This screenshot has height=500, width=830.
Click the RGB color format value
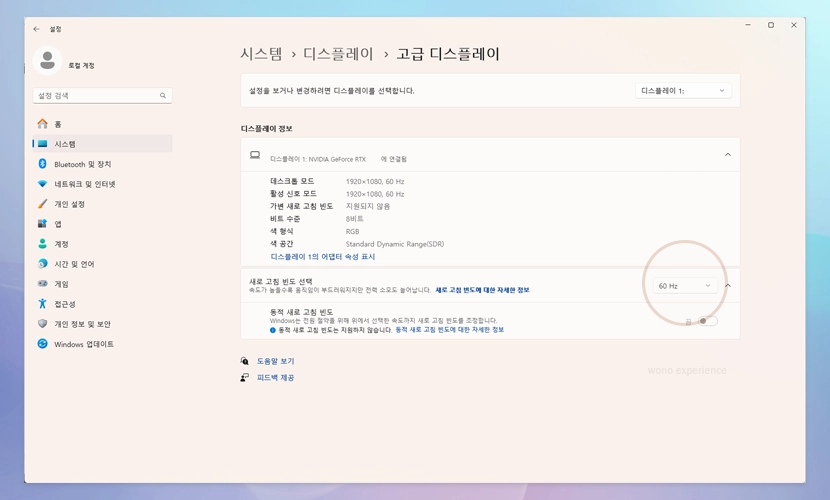click(x=352, y=231)
